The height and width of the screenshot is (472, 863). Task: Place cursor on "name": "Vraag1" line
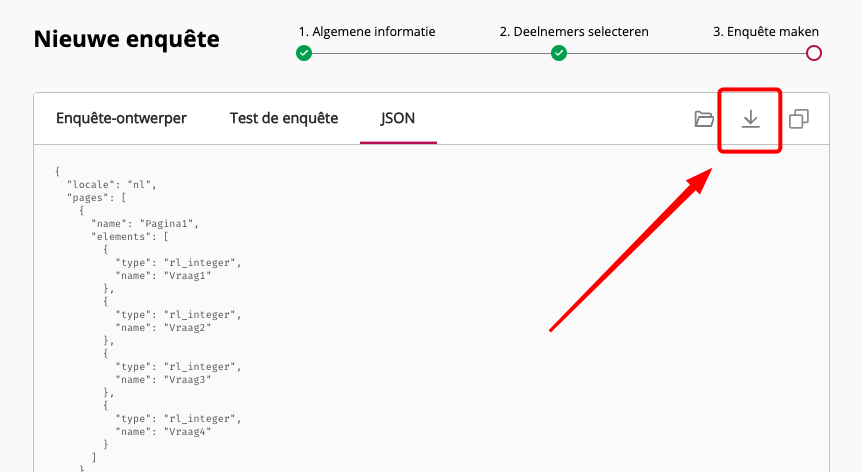click(163, 276)
